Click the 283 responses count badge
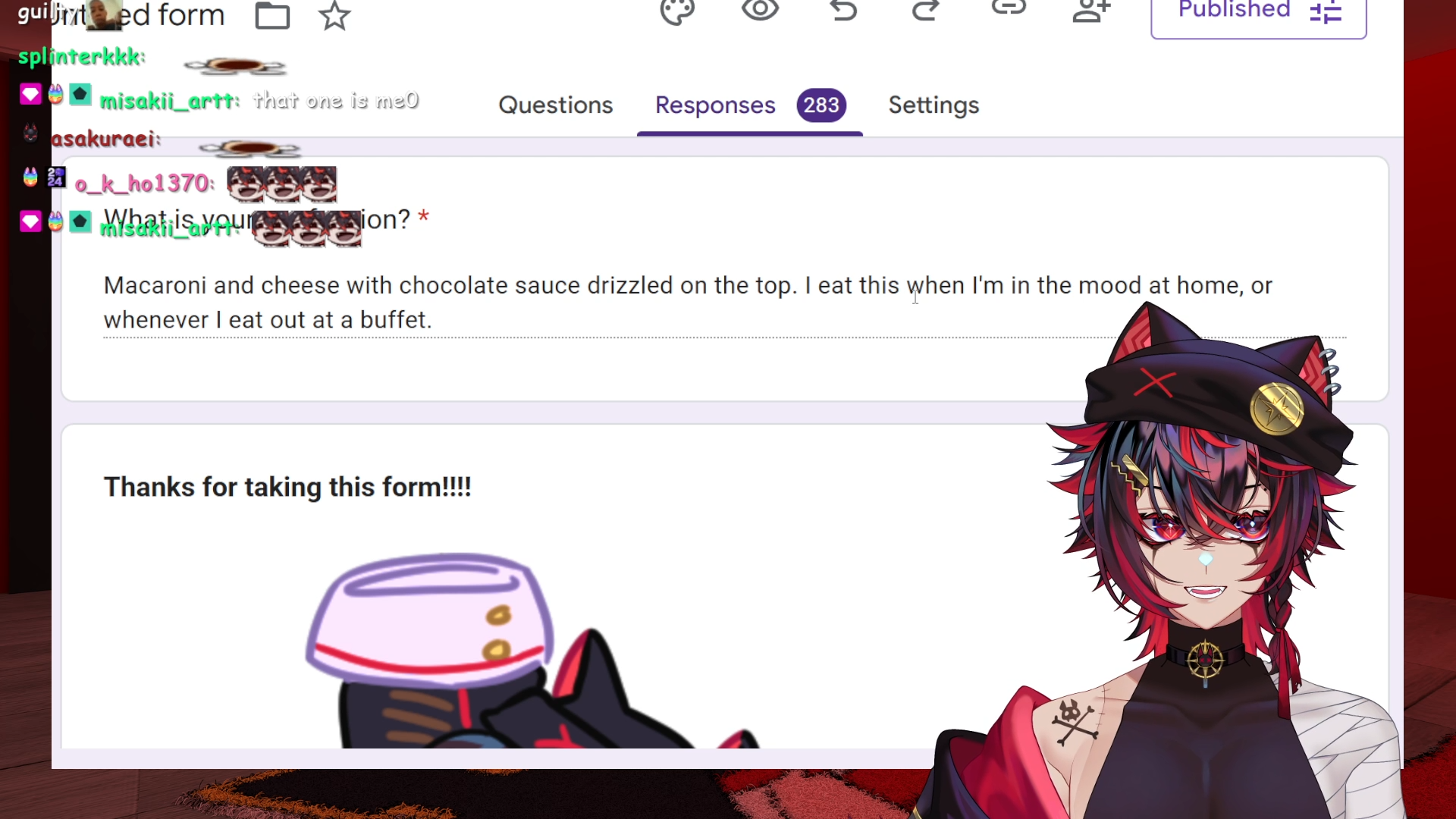 point(821,105)
